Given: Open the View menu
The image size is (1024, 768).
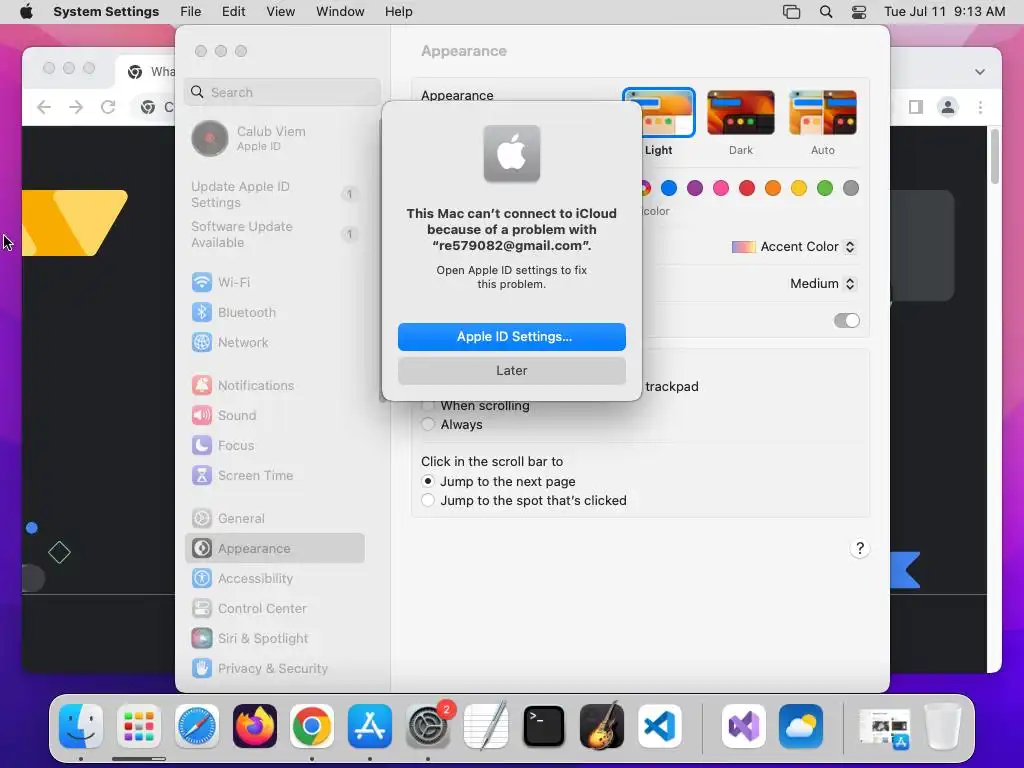Looking at the screenshot, I should [x=280, y=12].
